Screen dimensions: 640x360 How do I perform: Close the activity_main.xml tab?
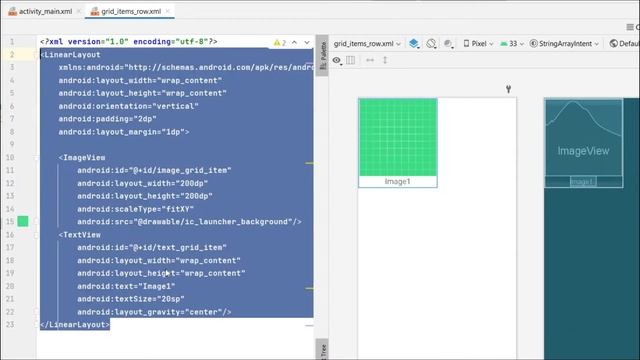pos(79,11)
